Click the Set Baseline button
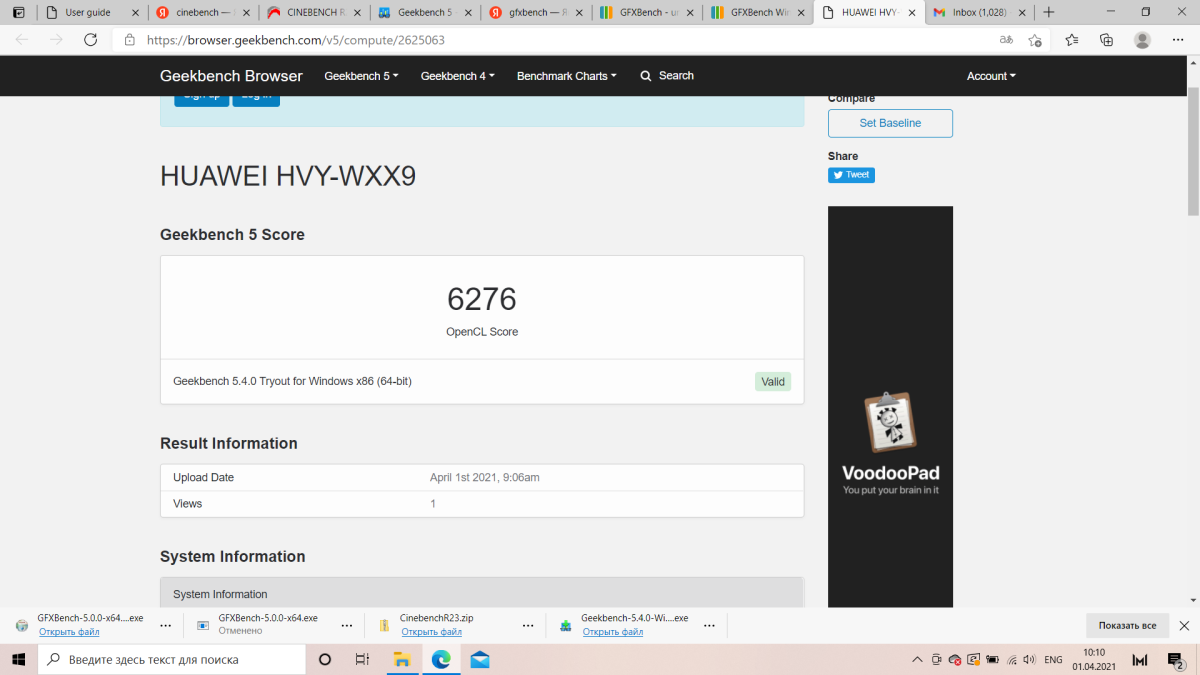Viewport: 1200px width, 675px height. (890, 123)
